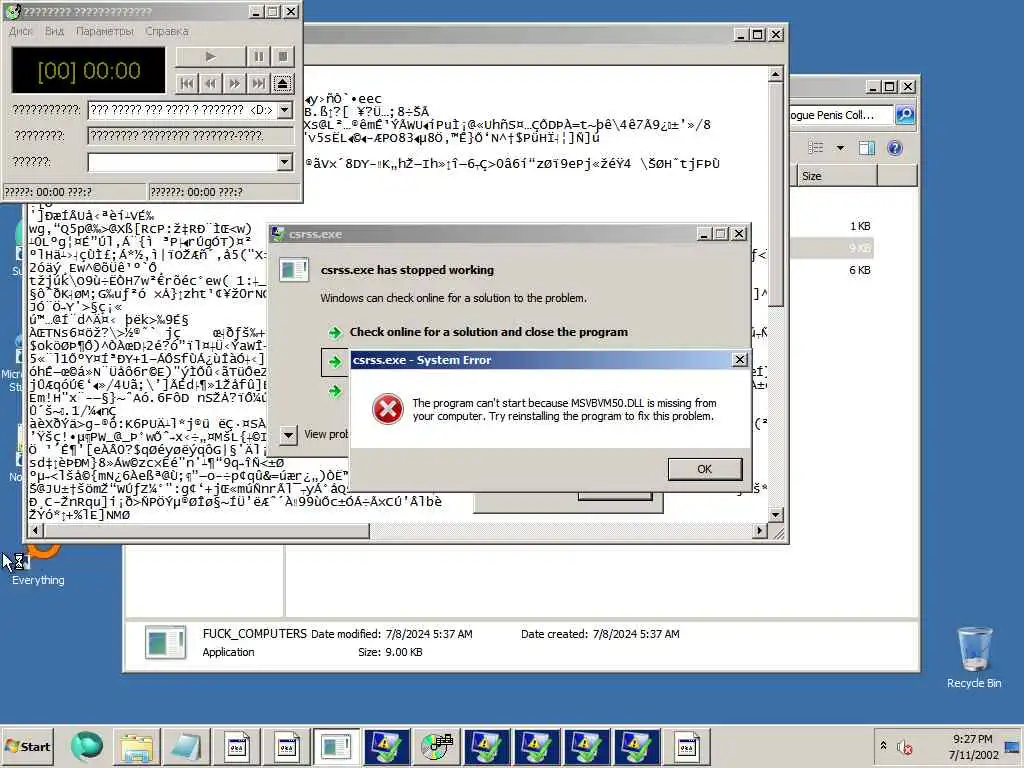Expand the empty track dropdown in CD player

click(x=284, y=162)
